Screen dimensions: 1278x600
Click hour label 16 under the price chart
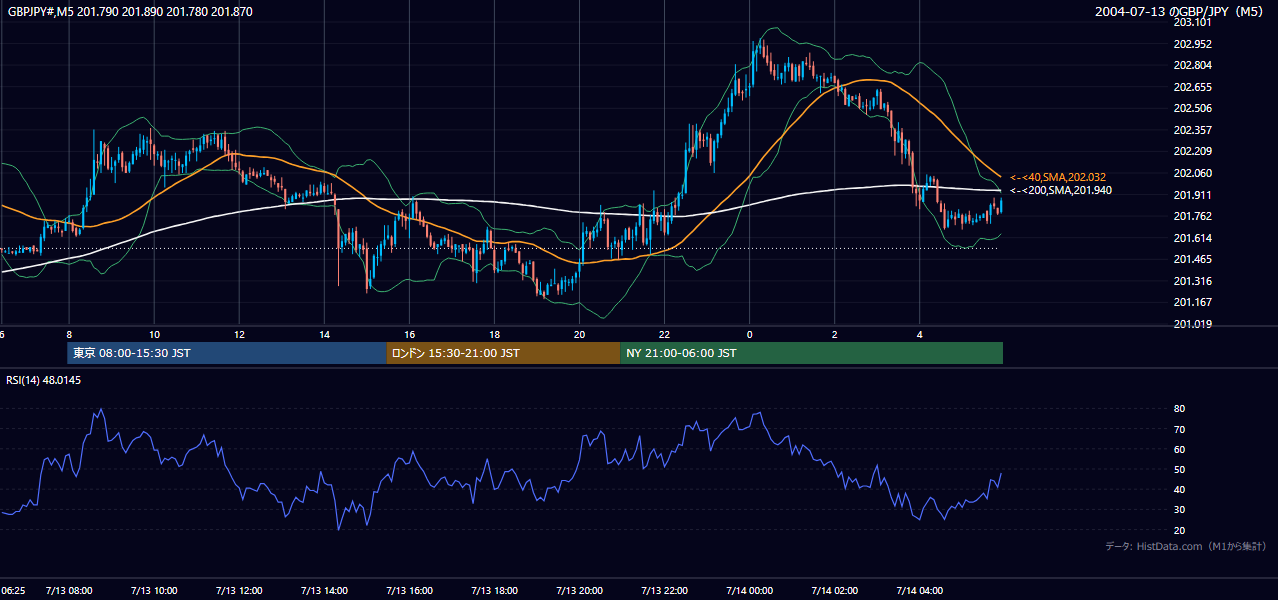tap(409, 334)
